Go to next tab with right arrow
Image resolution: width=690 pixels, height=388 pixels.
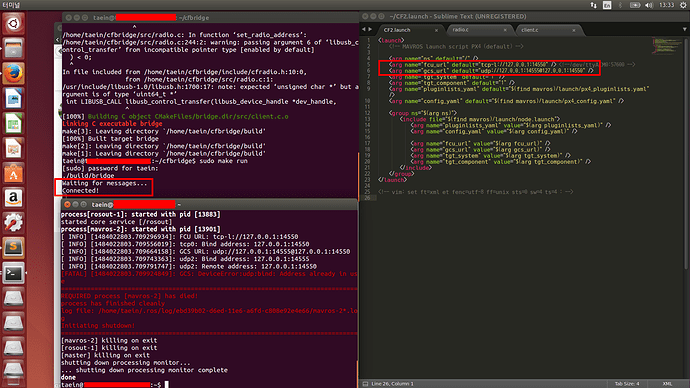click(370, 29)
